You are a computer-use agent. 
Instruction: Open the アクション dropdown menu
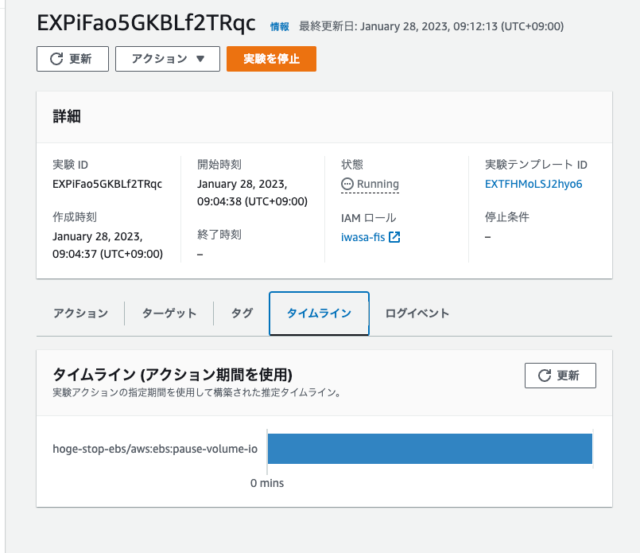pyautogui.click(x=167, y=59)
